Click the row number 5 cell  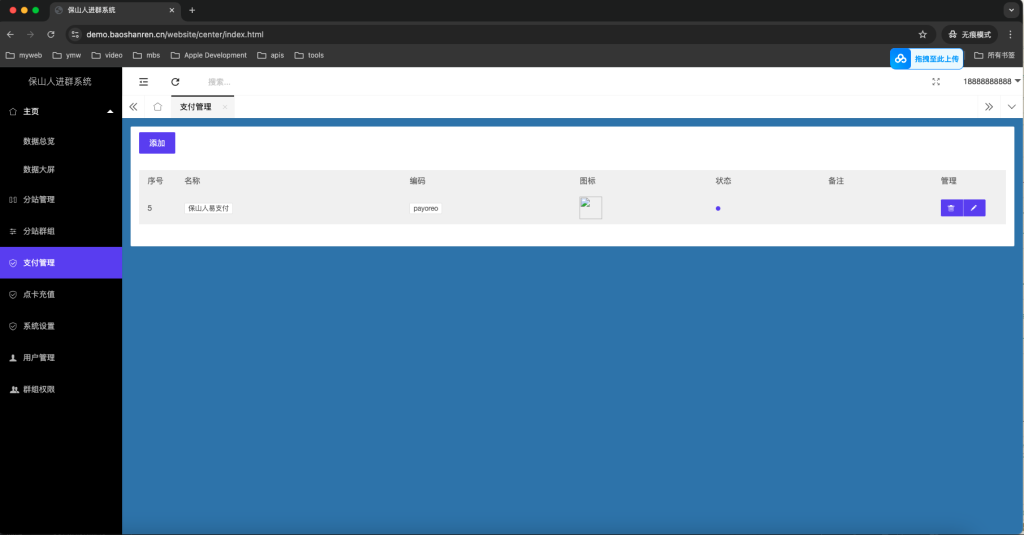coord(150,208)
